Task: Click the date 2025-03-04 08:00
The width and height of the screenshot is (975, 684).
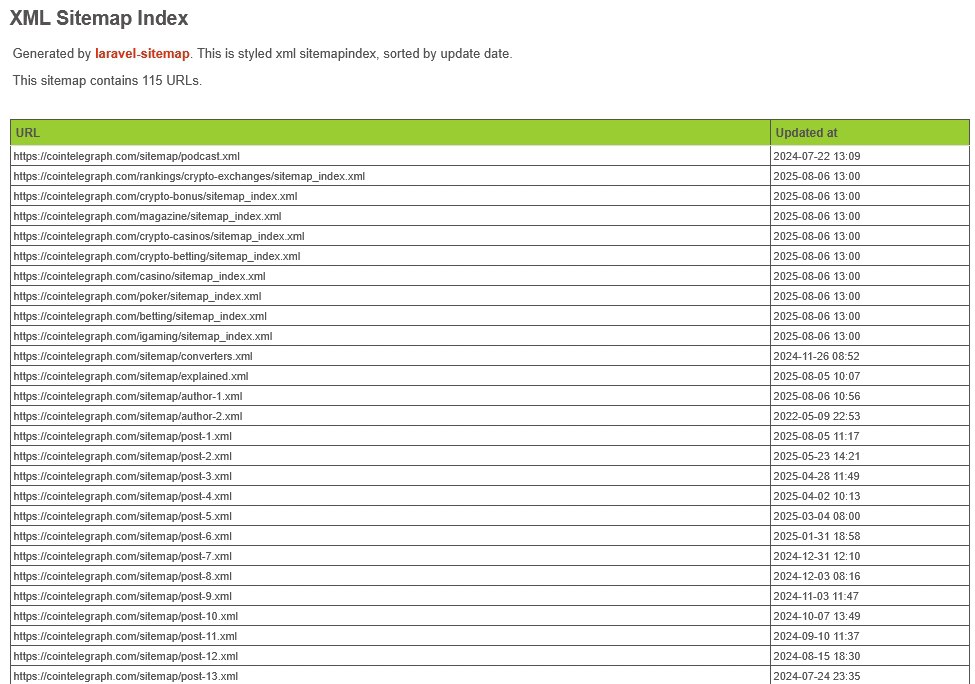Action: coord(816,515)
